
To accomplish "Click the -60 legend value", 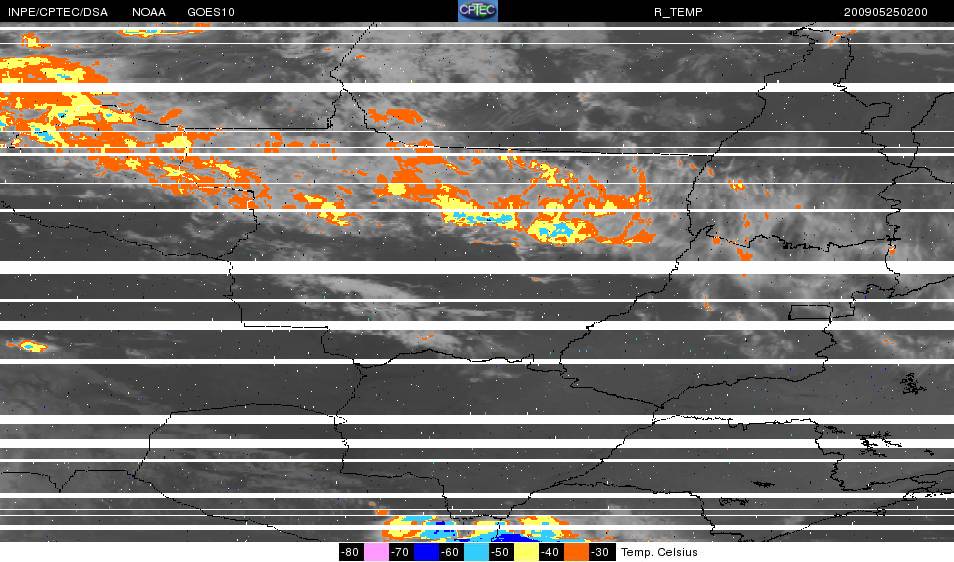I will click(x=450, y=552).
